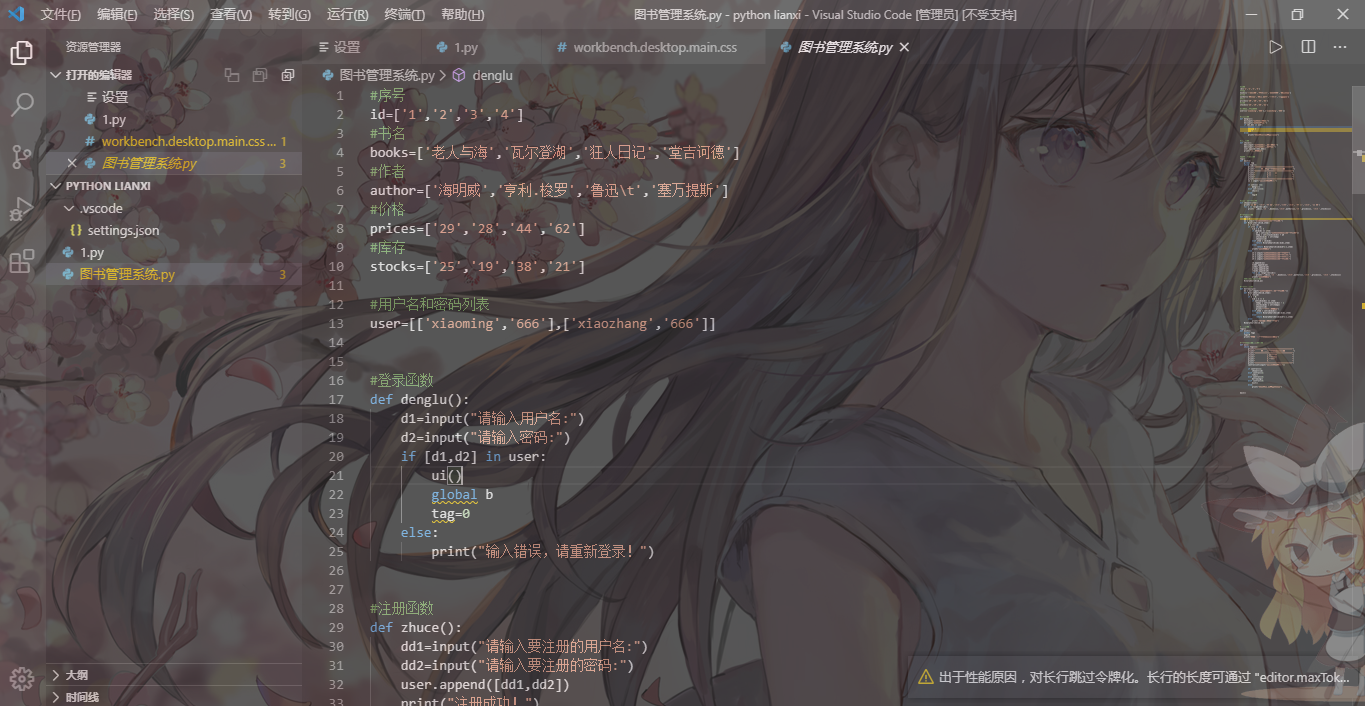Click the denglu symbol icon in breadcrumbs

pos(459,75)
